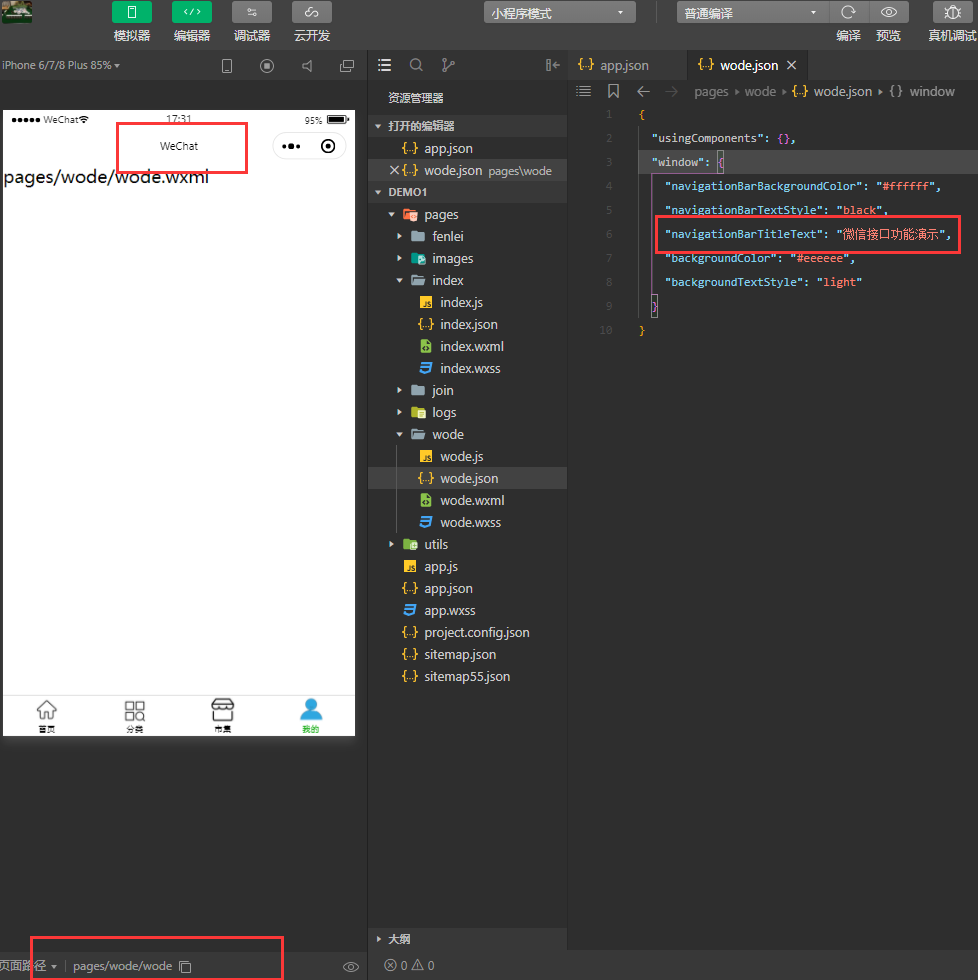Close the wode.json tab
Viewport: 978px width, 980px height.
(x=792, y=65)
